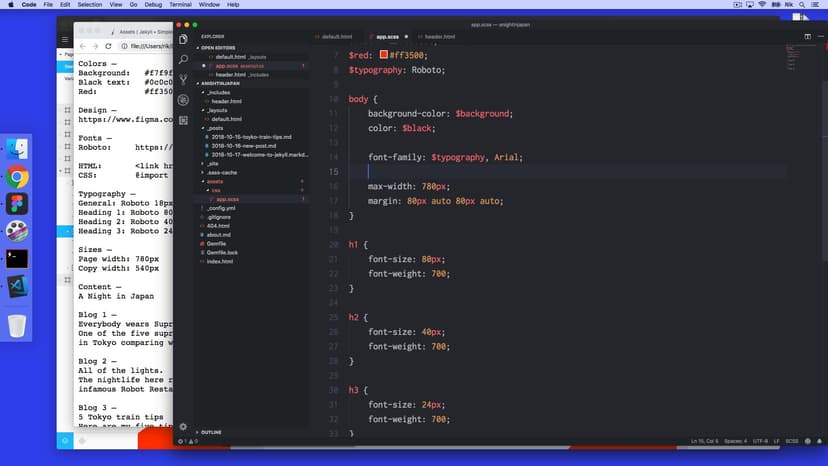Open the Extensions view in activity bar
Screen dimensions: 828x466
click(183, 120)
